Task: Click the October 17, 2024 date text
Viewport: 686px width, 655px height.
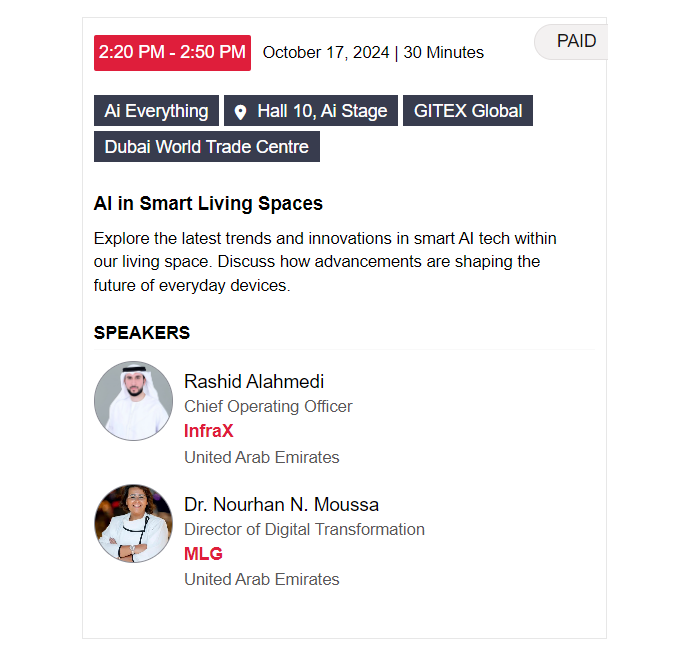Action: coord(326,53)
